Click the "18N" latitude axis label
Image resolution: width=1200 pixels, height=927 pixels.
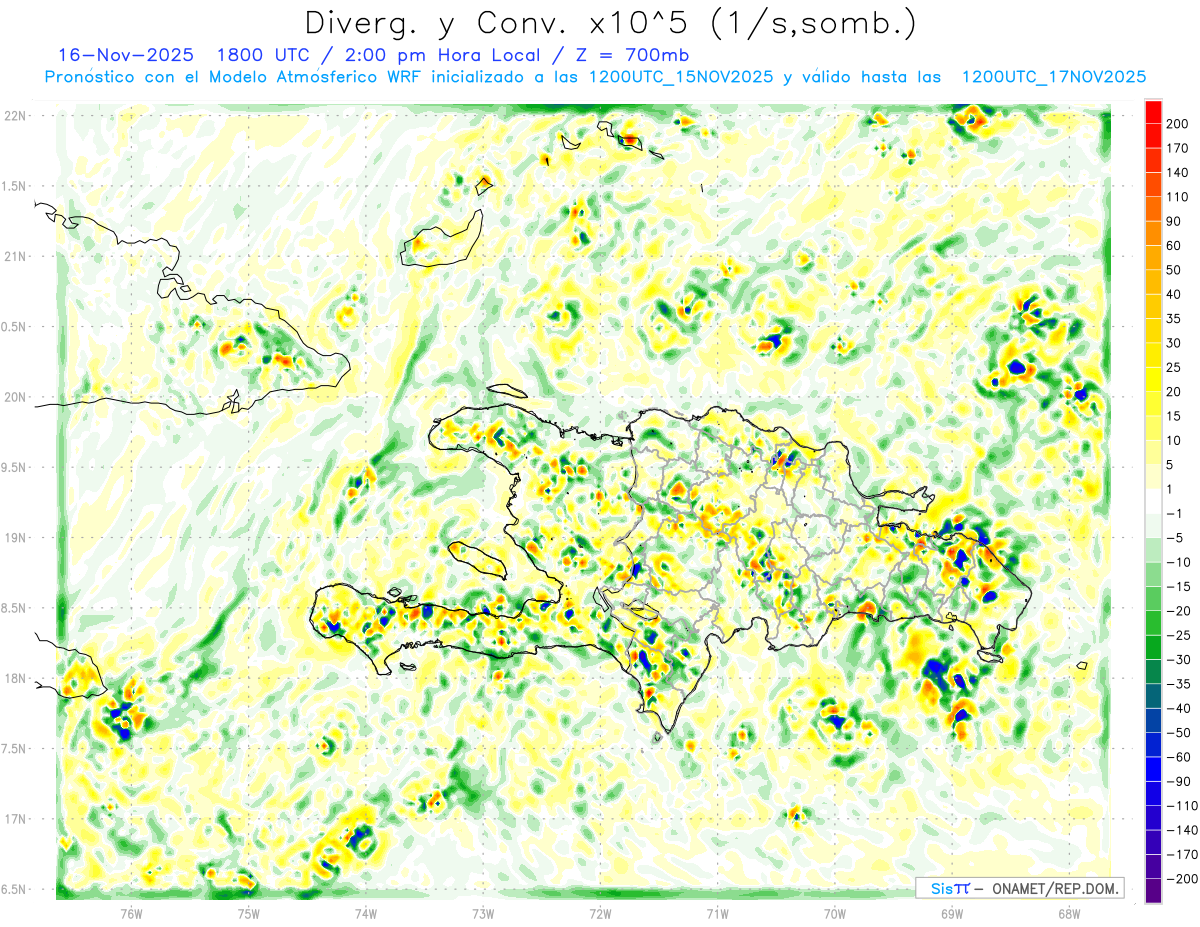pyautogui.click(x=15, y=679)
